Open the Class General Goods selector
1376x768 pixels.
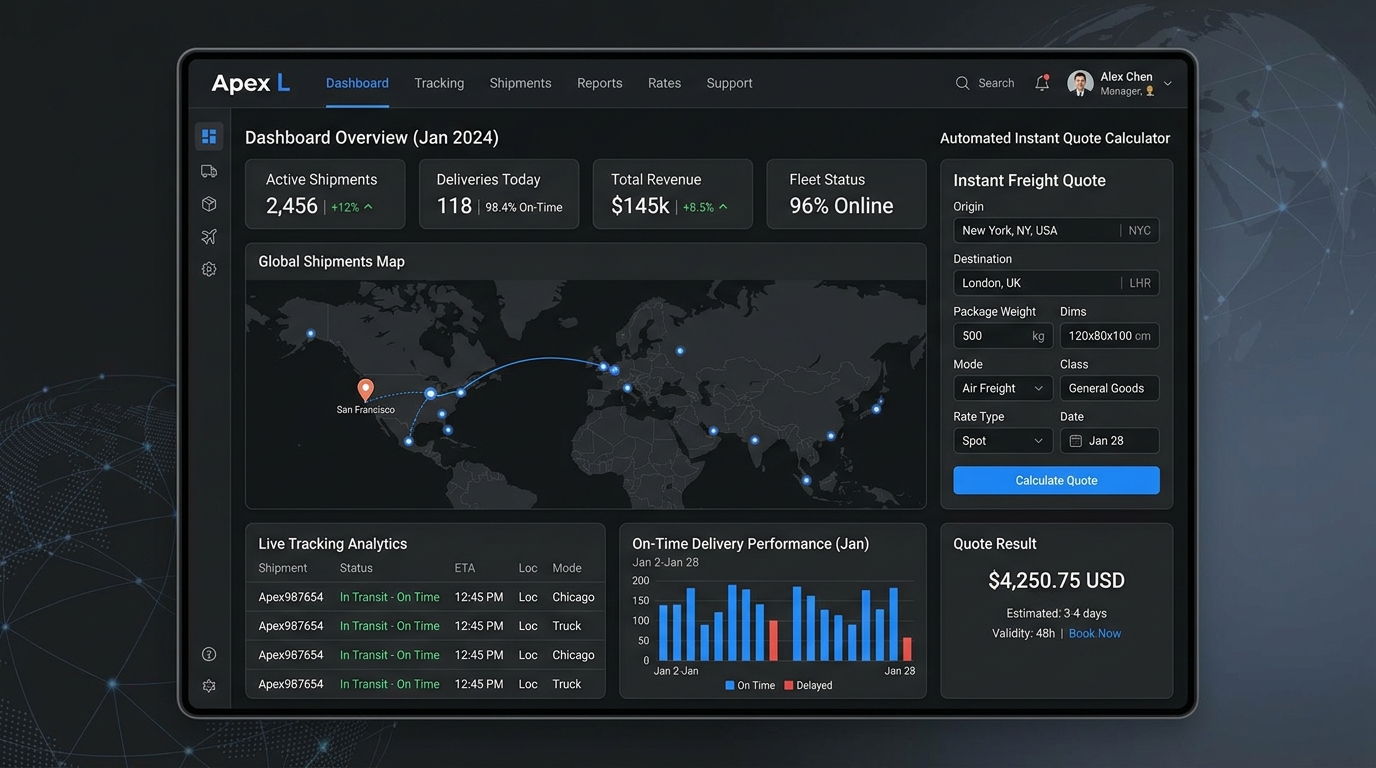tap(1110, 388)
